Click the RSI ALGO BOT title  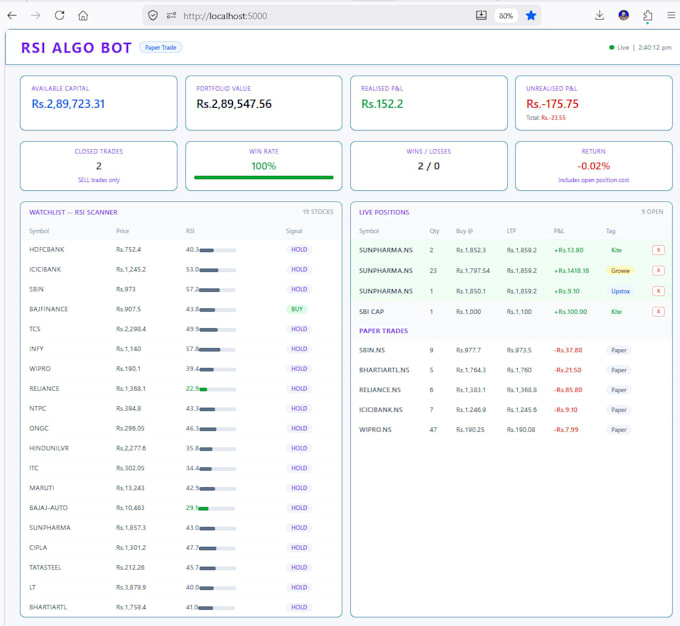(76, 48)
